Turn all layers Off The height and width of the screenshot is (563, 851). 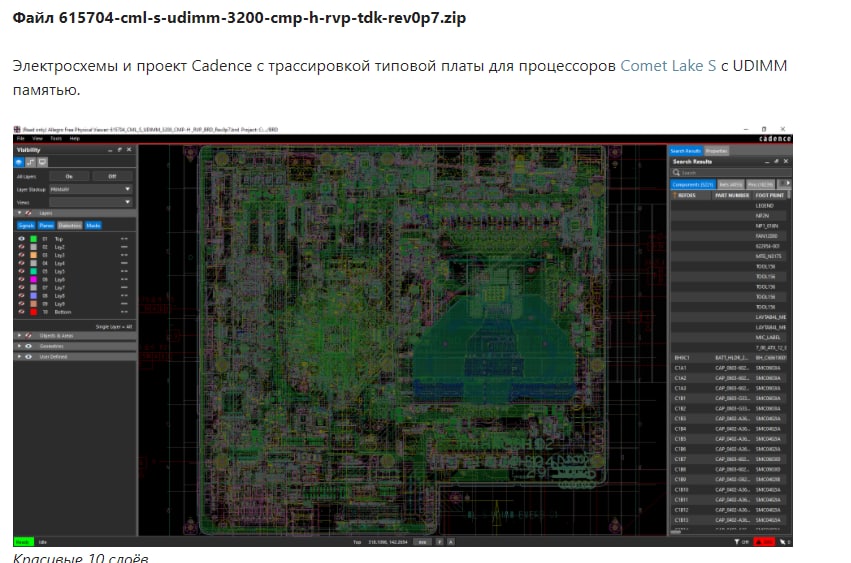112,176
